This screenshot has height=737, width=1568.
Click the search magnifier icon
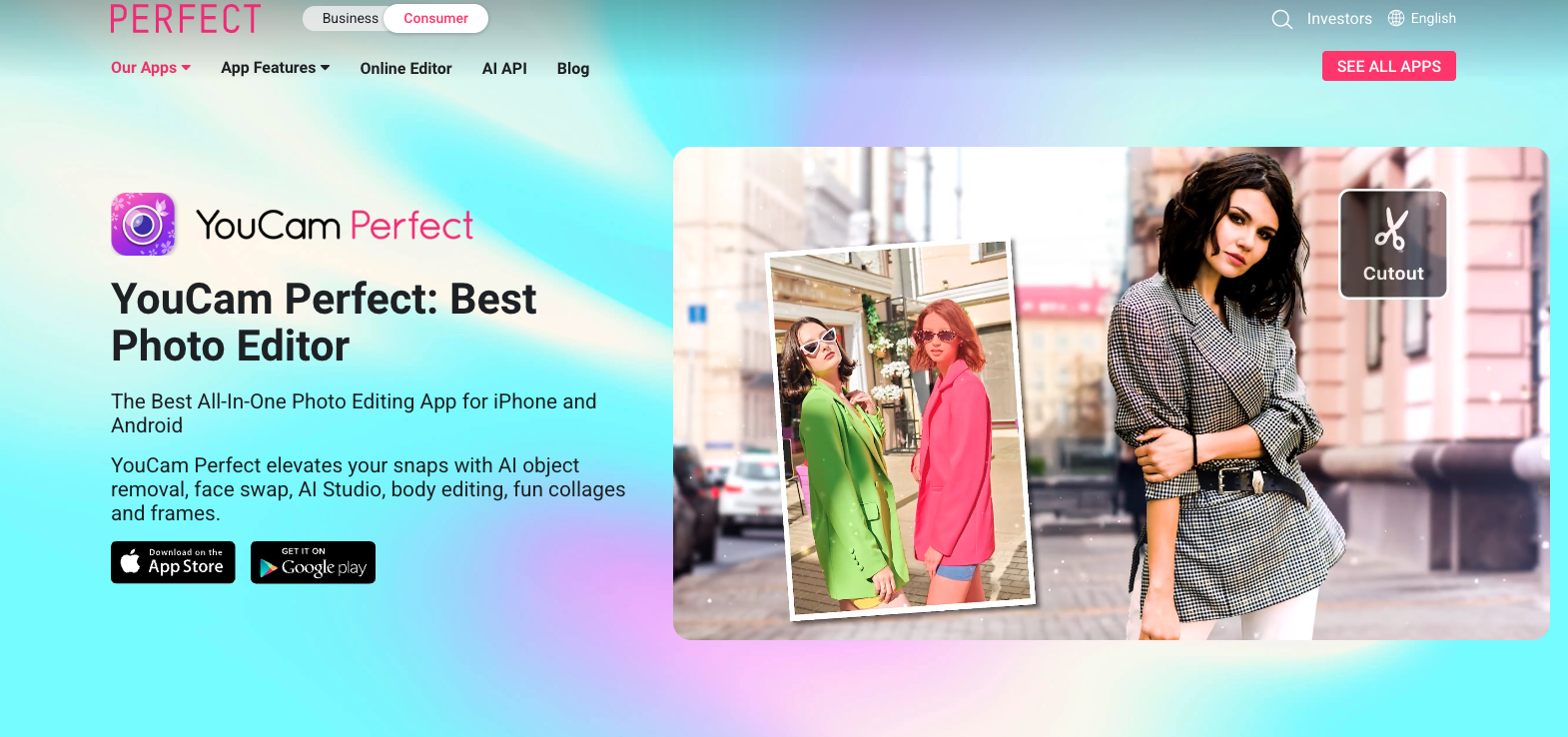[x=1281, y=19]
